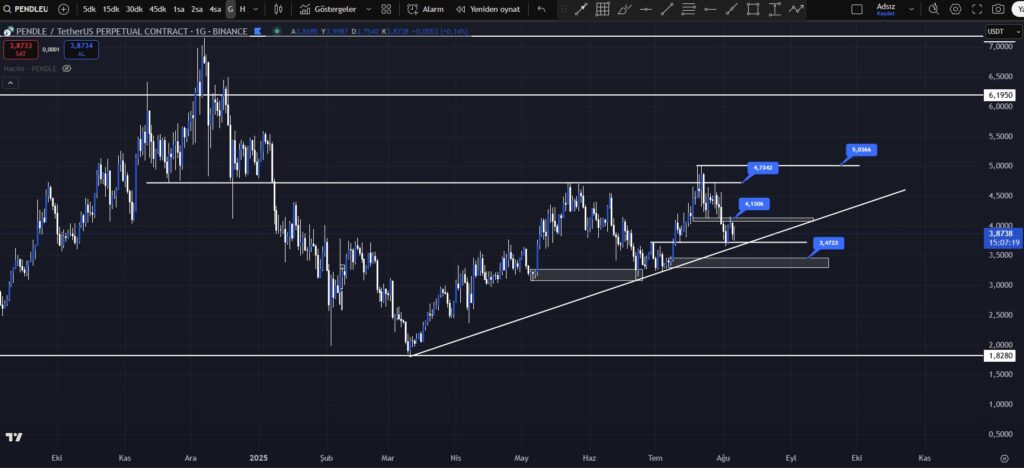Viewport: 1024px width, 468px height.
Task: Switch to the 4sa timeframe
Action: [215, 9]
